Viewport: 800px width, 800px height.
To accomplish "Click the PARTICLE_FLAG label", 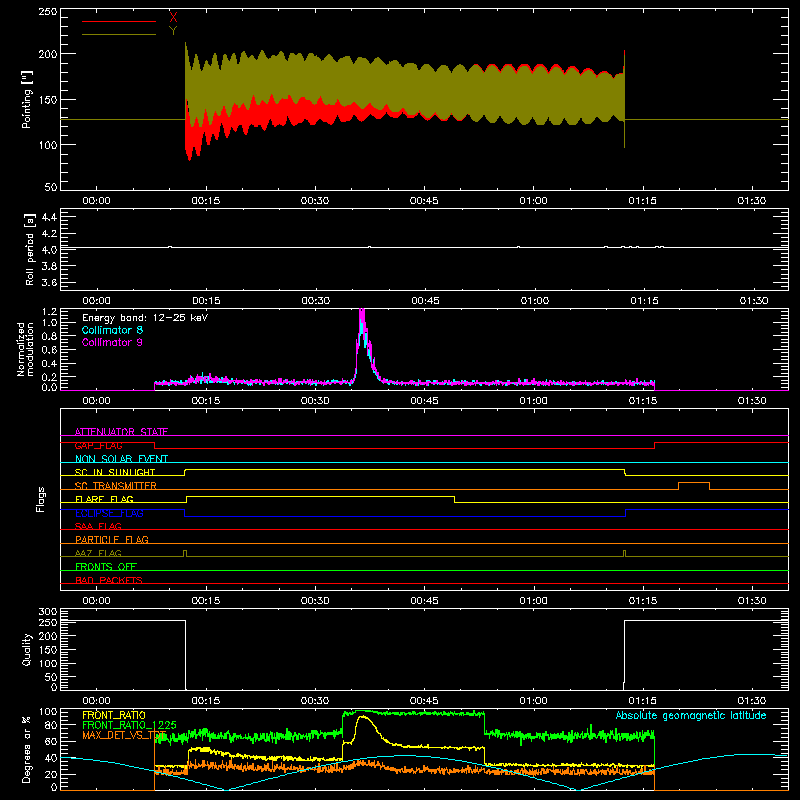I will [x=112, y=539].
